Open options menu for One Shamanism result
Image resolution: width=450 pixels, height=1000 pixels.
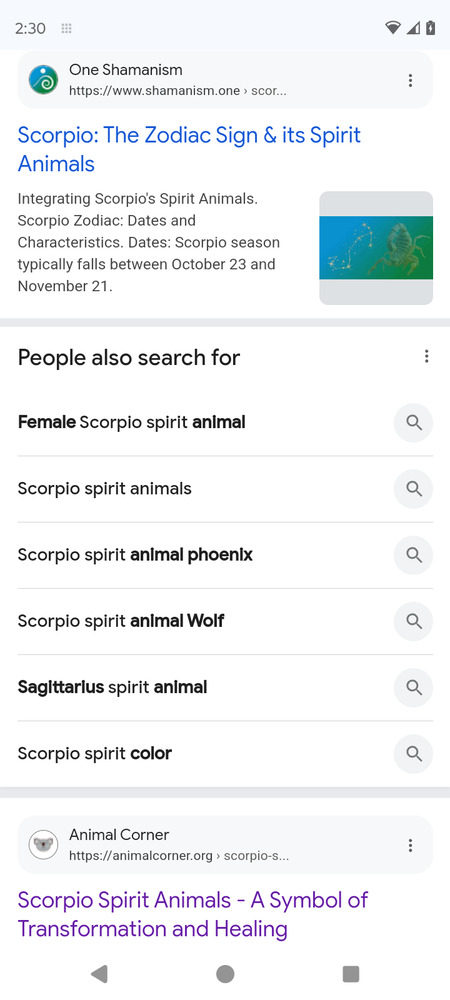click(410, 80)
